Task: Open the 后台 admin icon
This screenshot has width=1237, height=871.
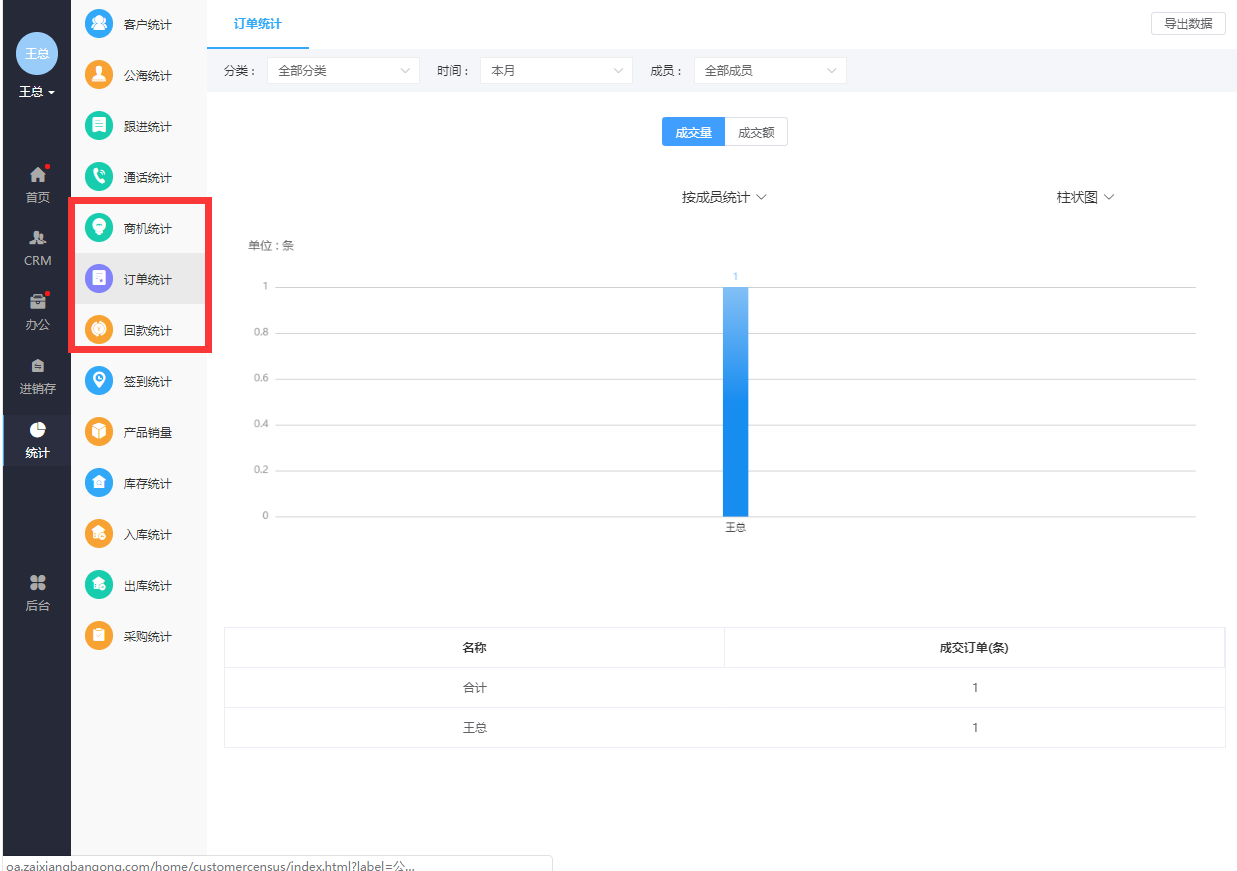Action: 38,582
